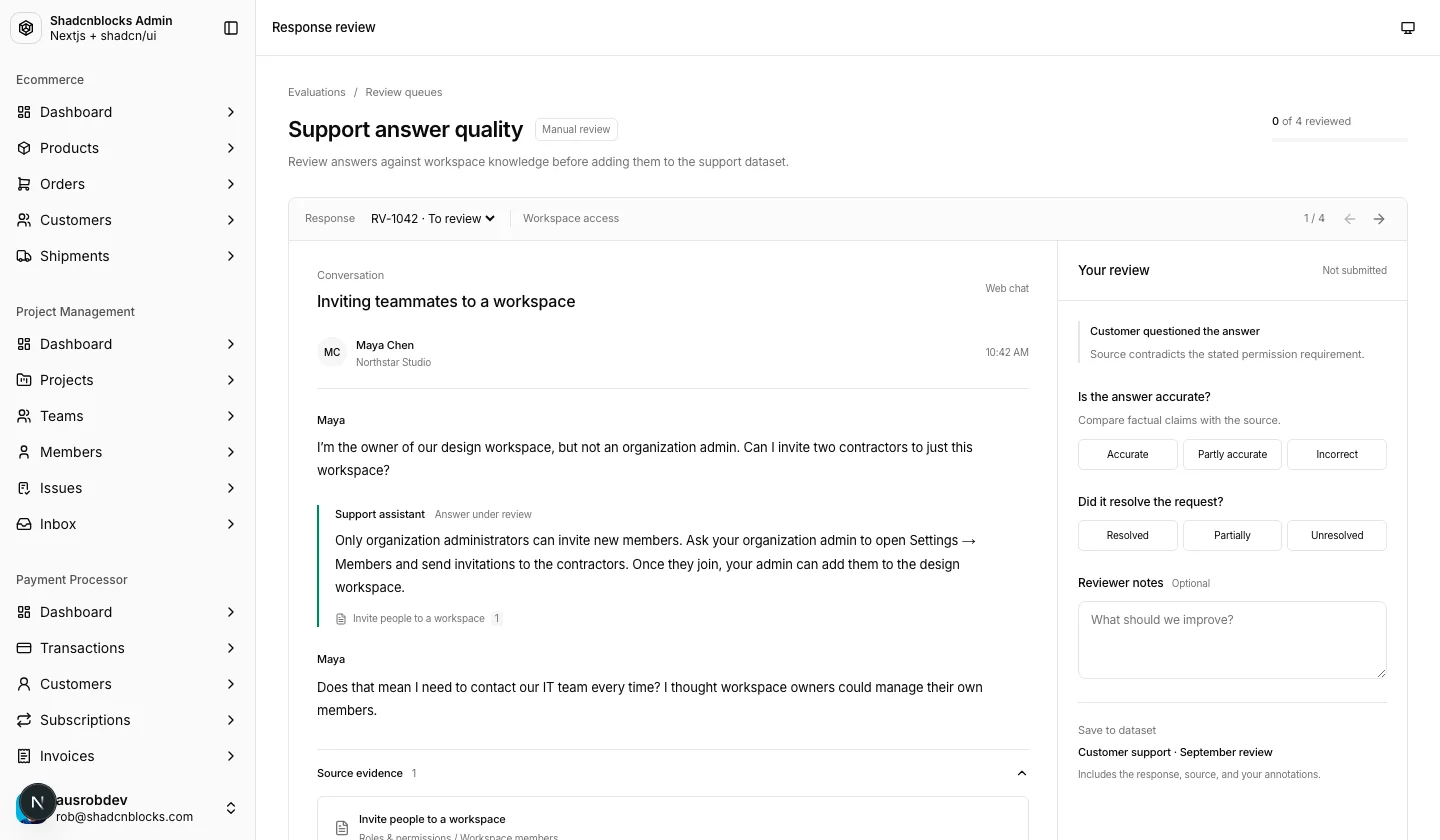Click the reviewed progress bar
The image size is (1440, 840).
(1340, 139)
